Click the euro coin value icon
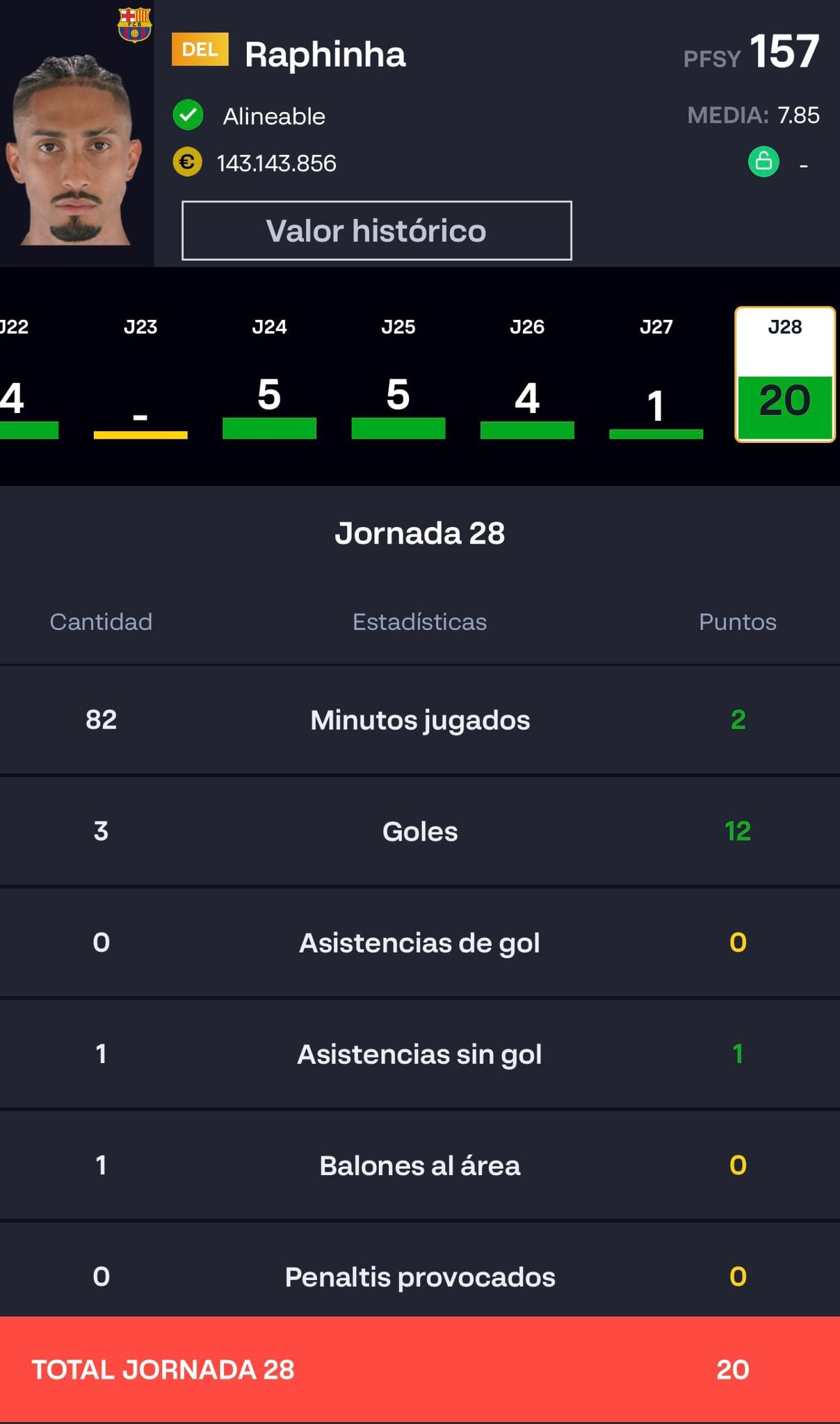The height and width of the screenshot is (1424, 840). (x=187, y=163)
